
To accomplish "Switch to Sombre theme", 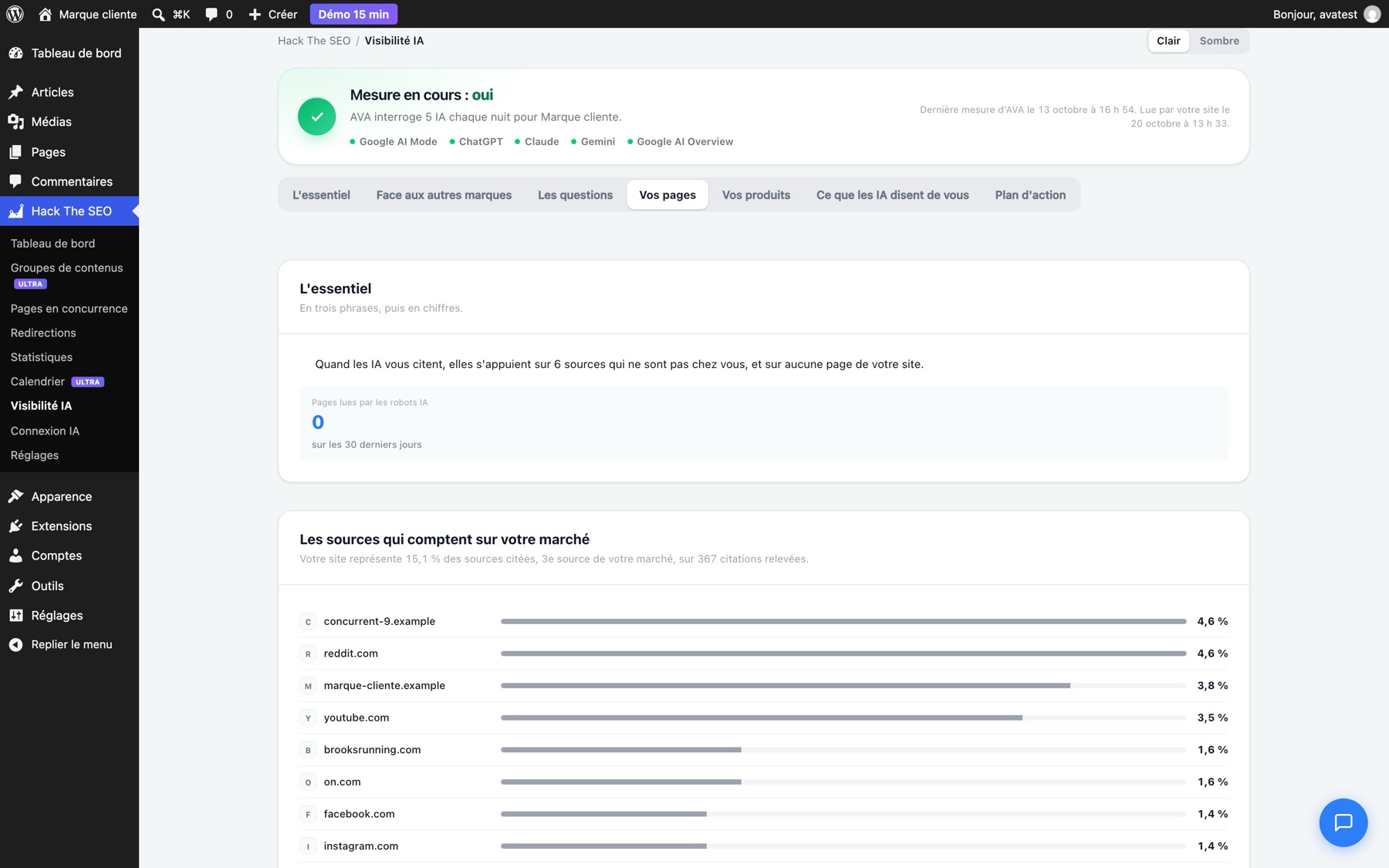I will coord(1219,41).
